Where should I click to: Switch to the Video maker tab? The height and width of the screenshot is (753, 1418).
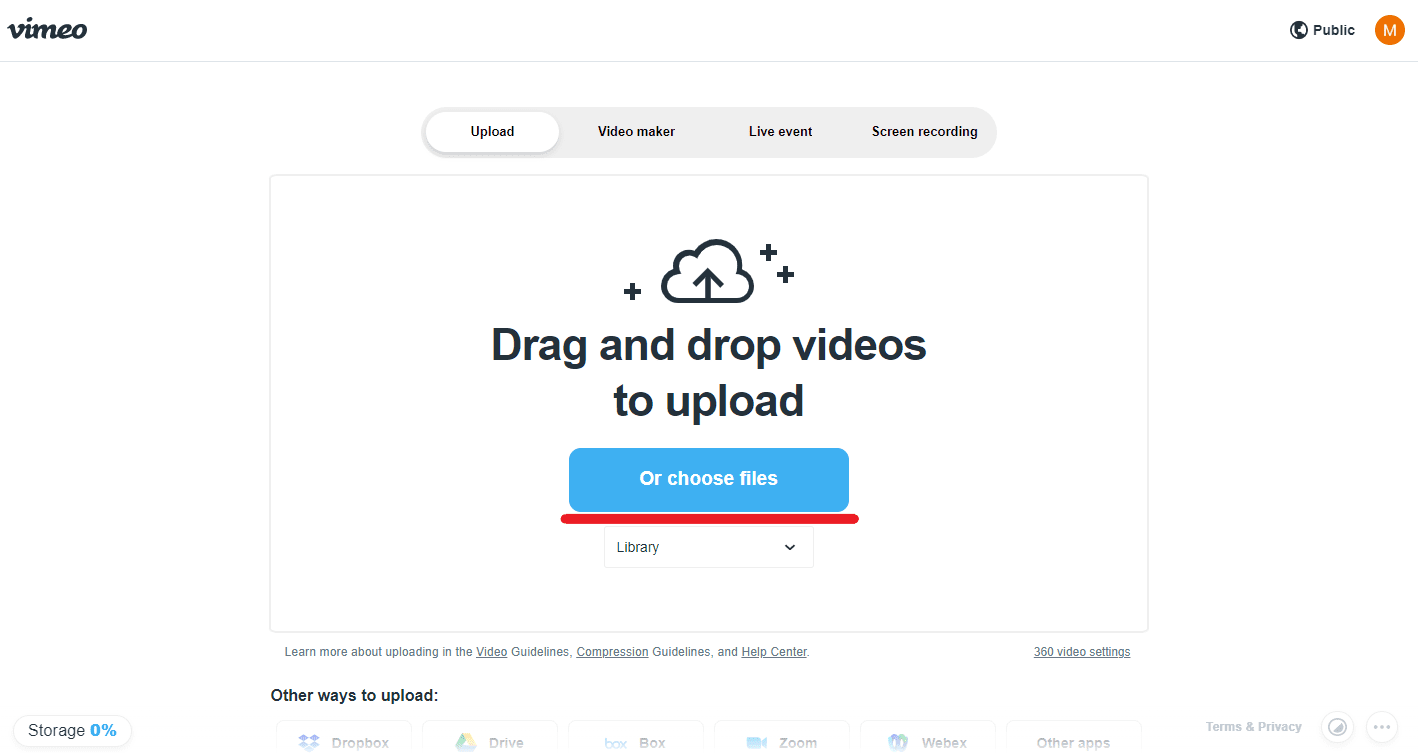pyautogui.click(x=636, y=131)
